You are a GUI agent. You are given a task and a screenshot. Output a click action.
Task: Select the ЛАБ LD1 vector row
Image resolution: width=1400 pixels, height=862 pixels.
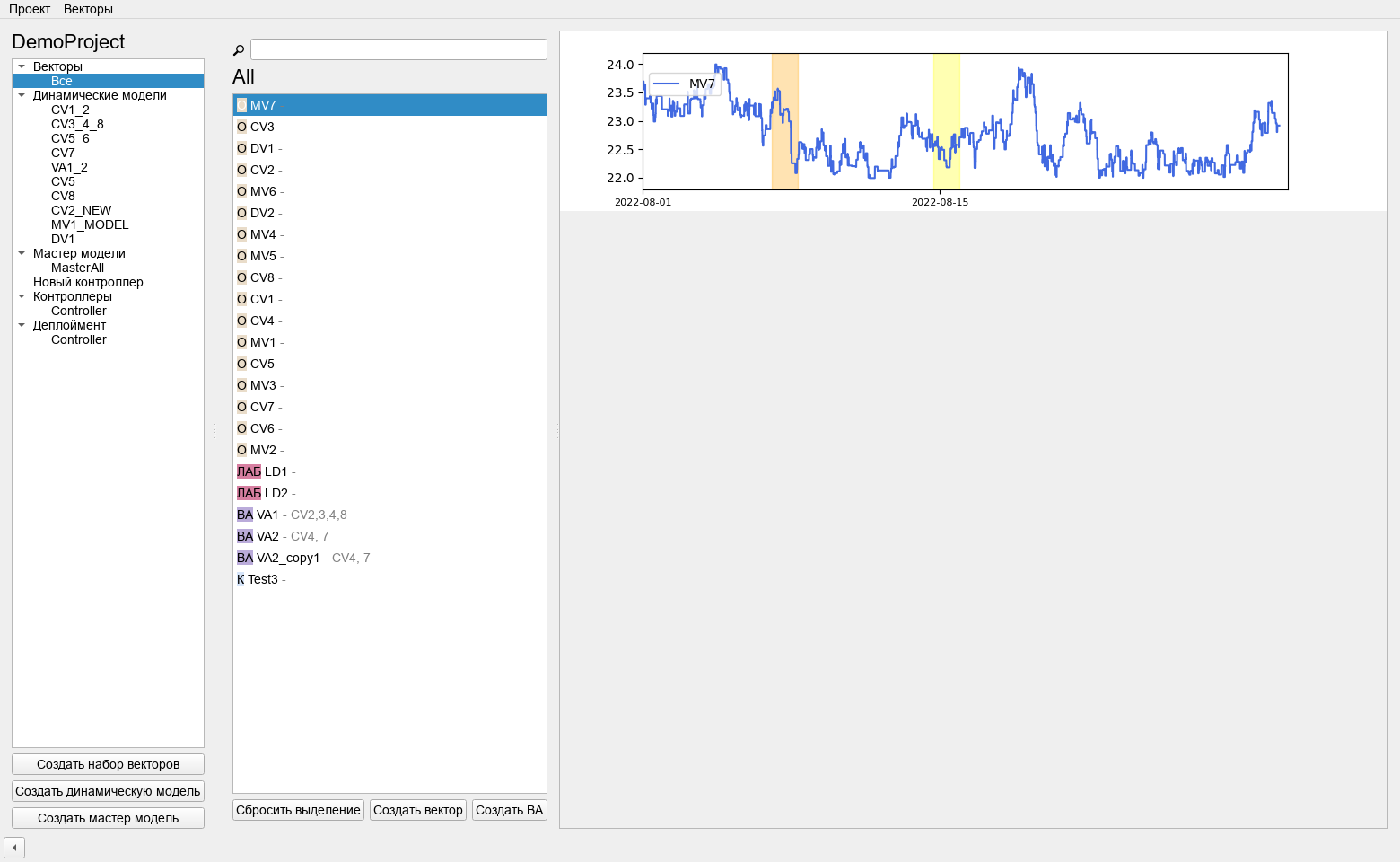click(389, 471)
